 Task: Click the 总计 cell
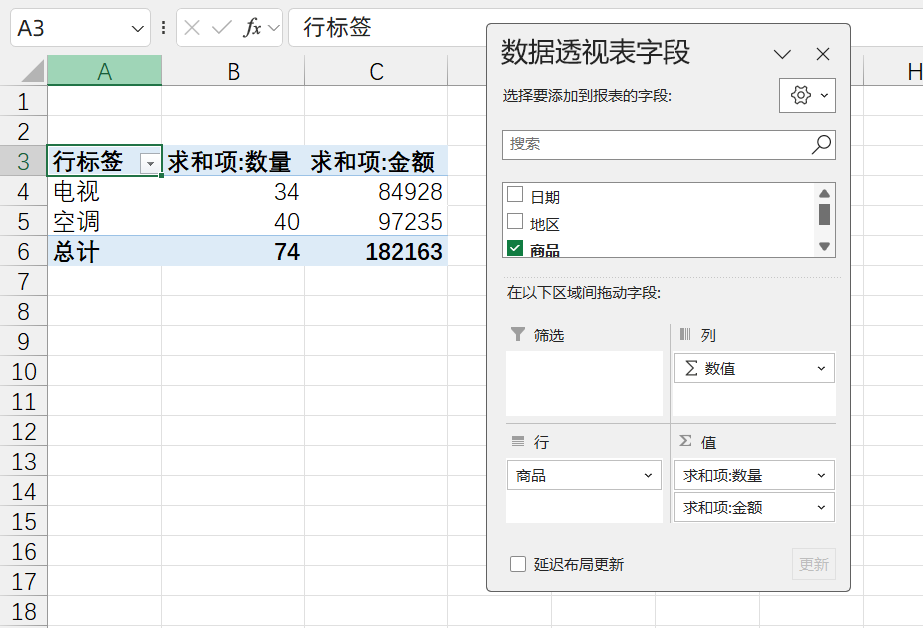[x=105, y=251]
